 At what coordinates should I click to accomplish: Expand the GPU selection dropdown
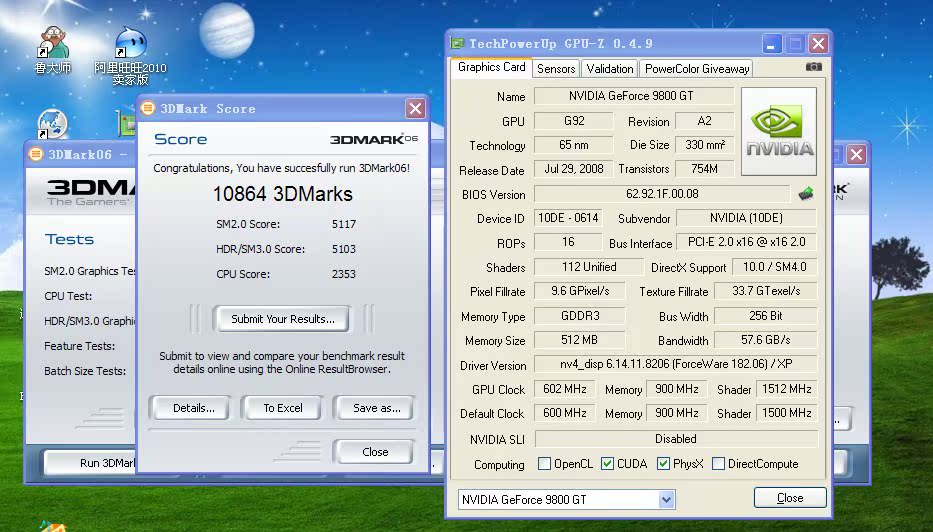(x=667, y=499)
